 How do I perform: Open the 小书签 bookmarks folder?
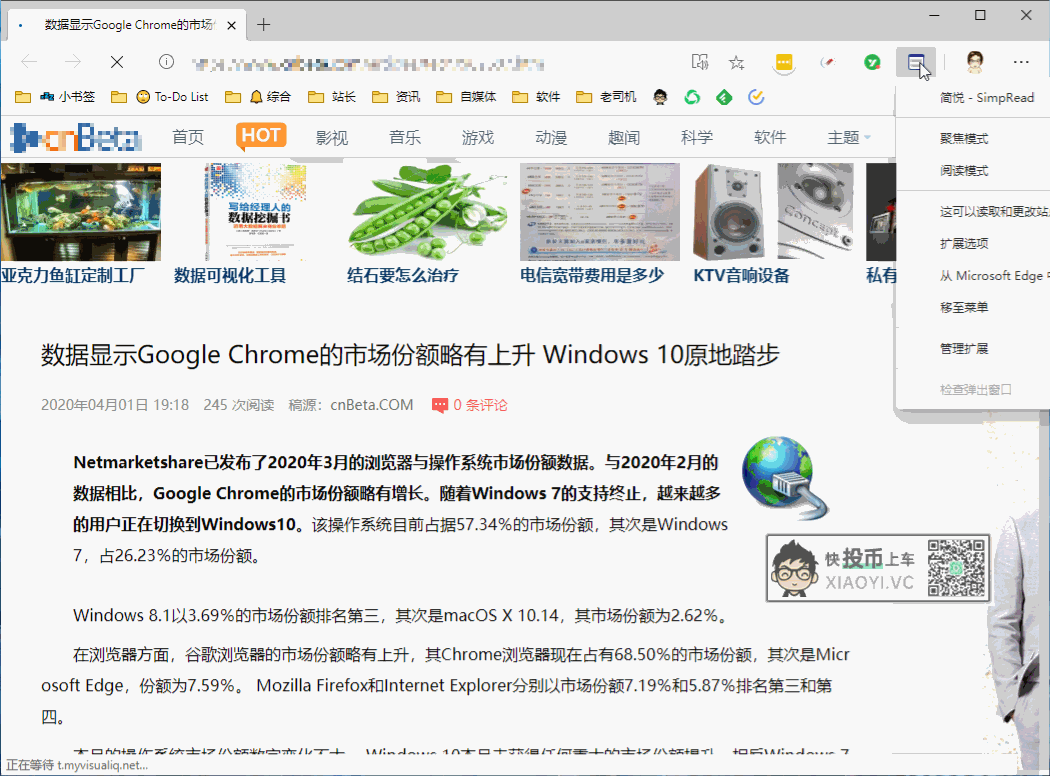(x=67, y=97)
